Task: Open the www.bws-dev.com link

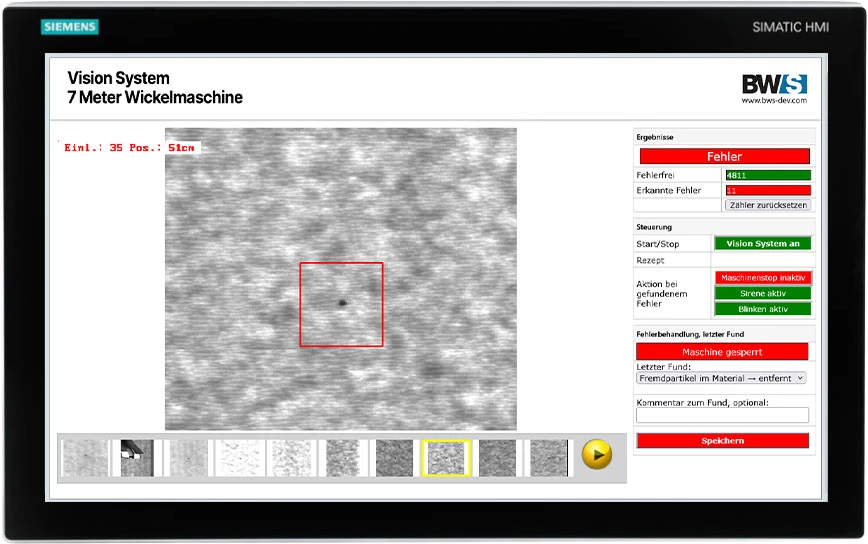Action: (x=774, y=100)
